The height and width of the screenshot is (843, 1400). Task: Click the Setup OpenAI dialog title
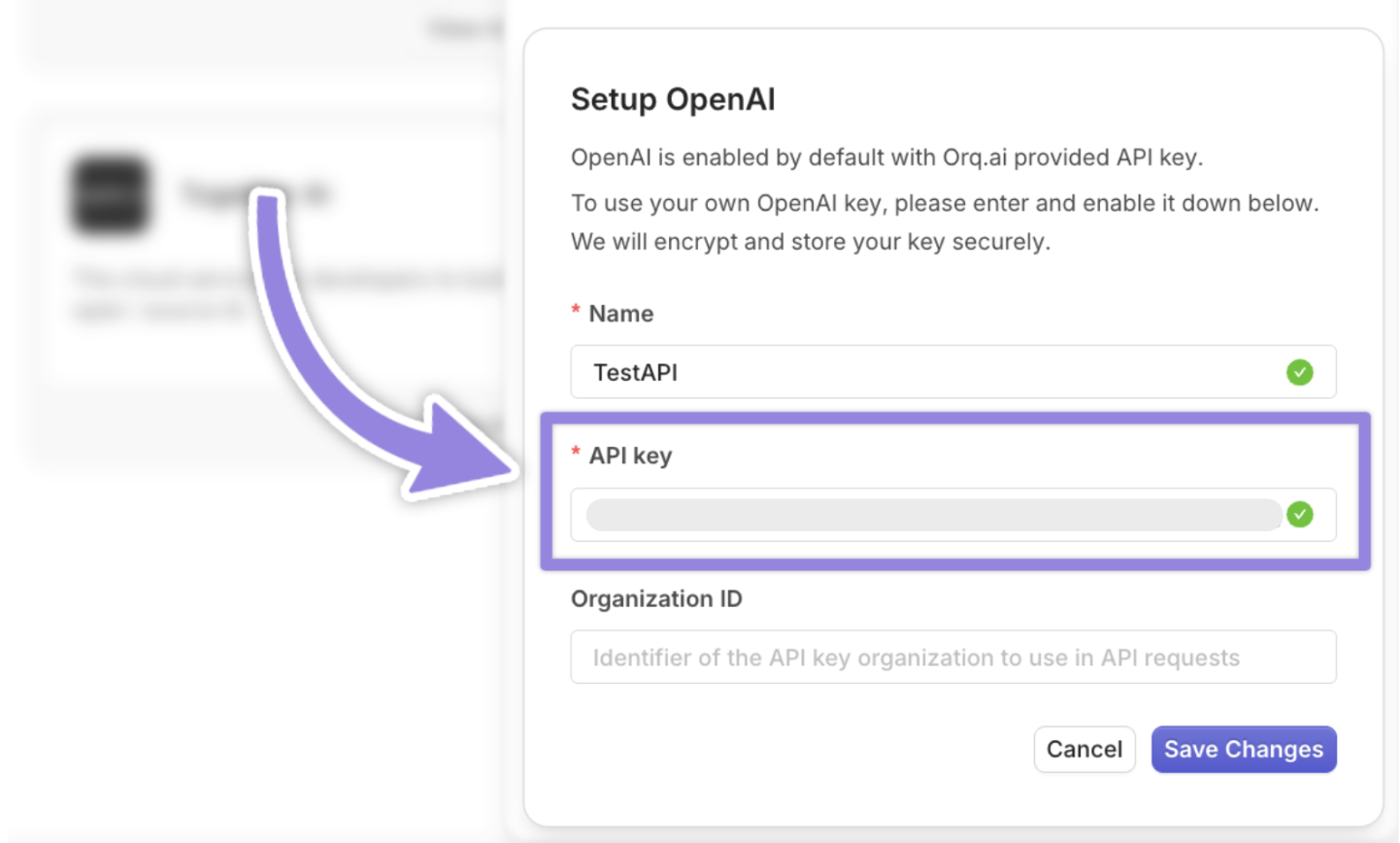click(x=673, y=98)
